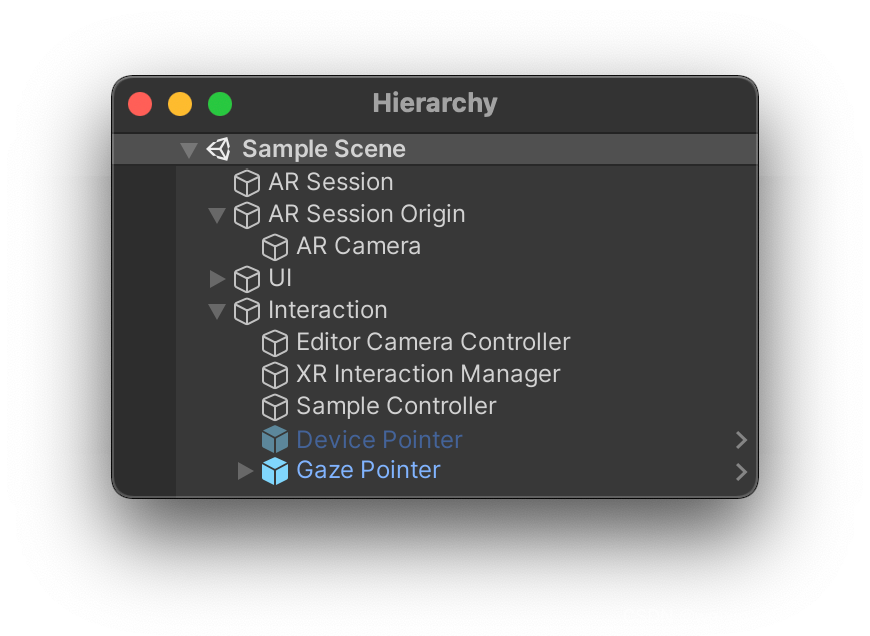Expand the Gaze Pointer prefab children
The image size is (870, 636).
(x=245, y=471)
